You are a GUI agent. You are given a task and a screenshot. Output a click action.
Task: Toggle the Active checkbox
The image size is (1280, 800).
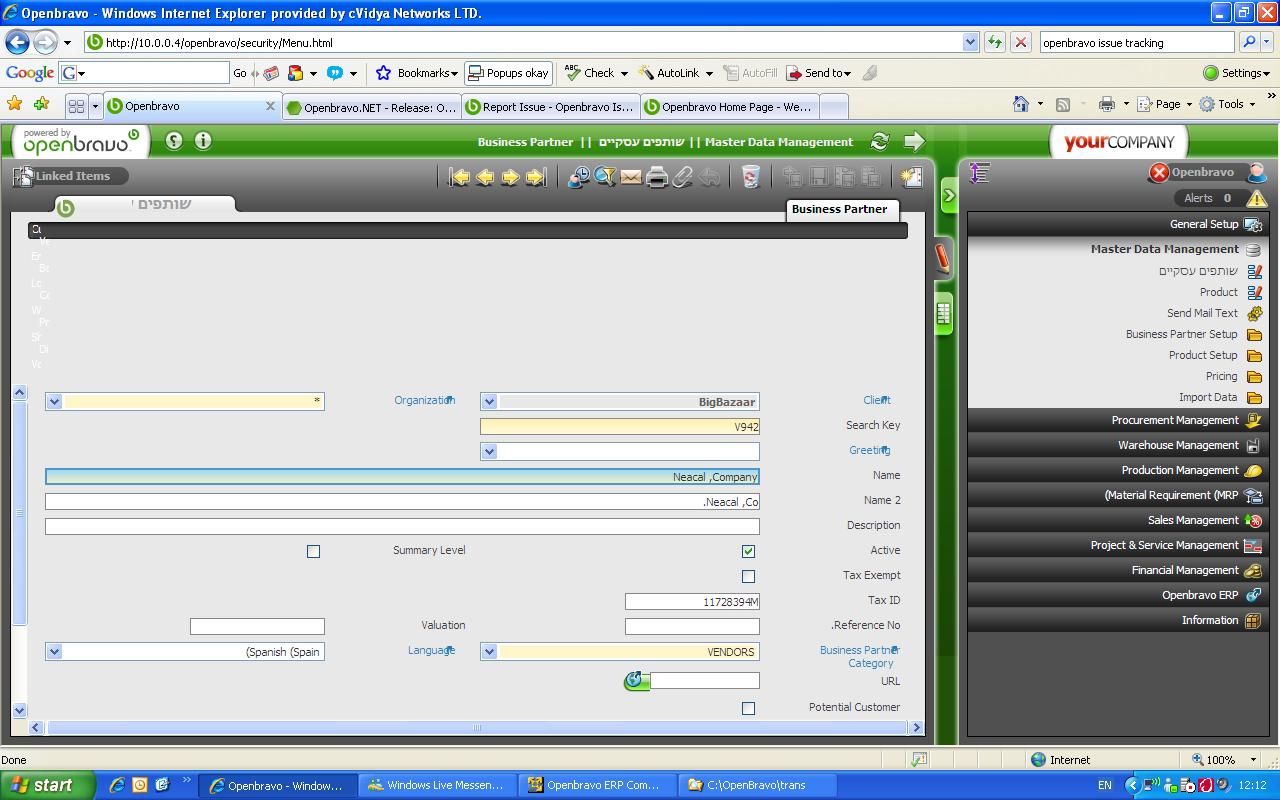[748, 551]
